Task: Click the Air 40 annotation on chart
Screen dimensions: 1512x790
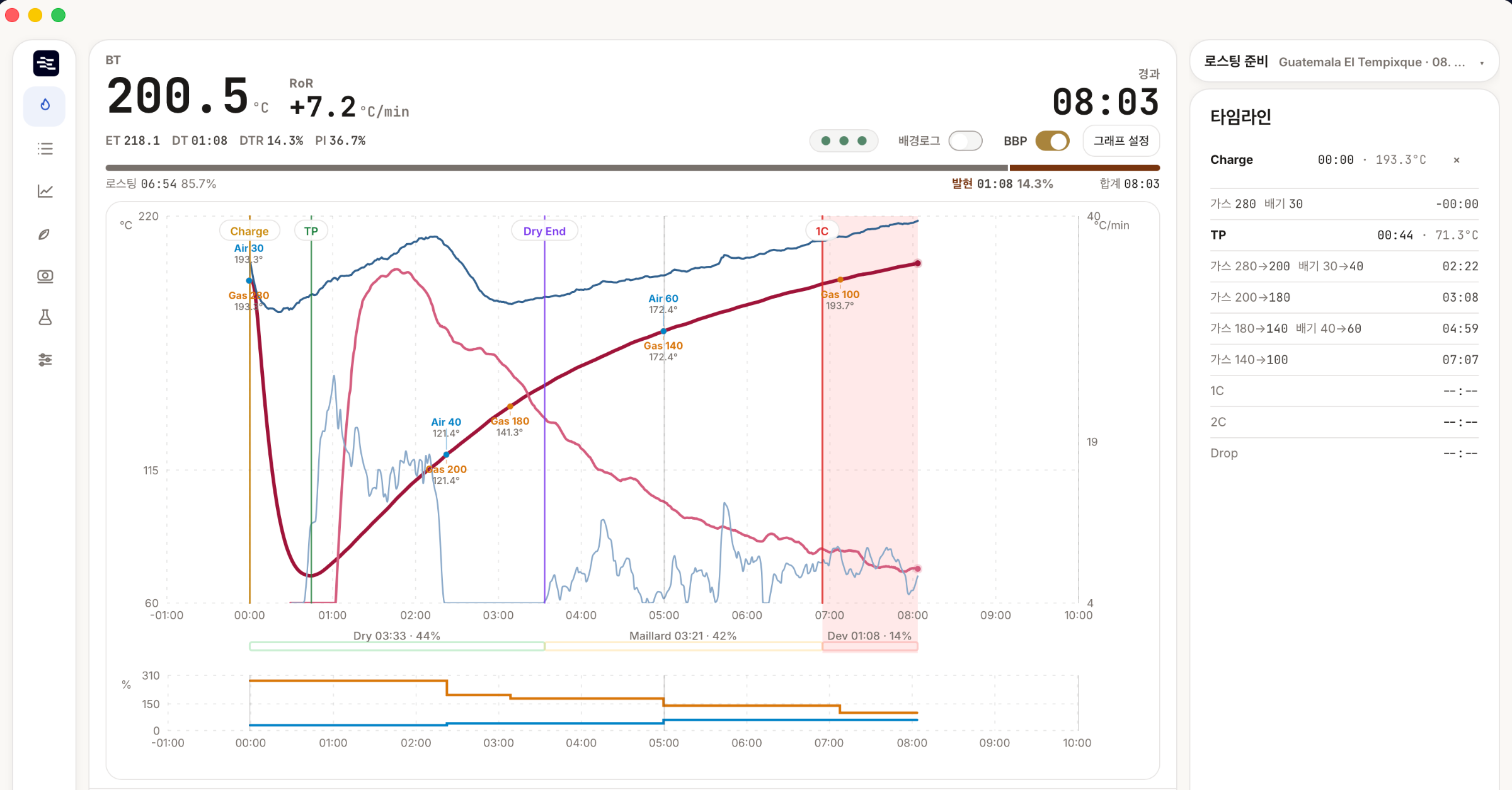Action: click(x=446, y=422)
